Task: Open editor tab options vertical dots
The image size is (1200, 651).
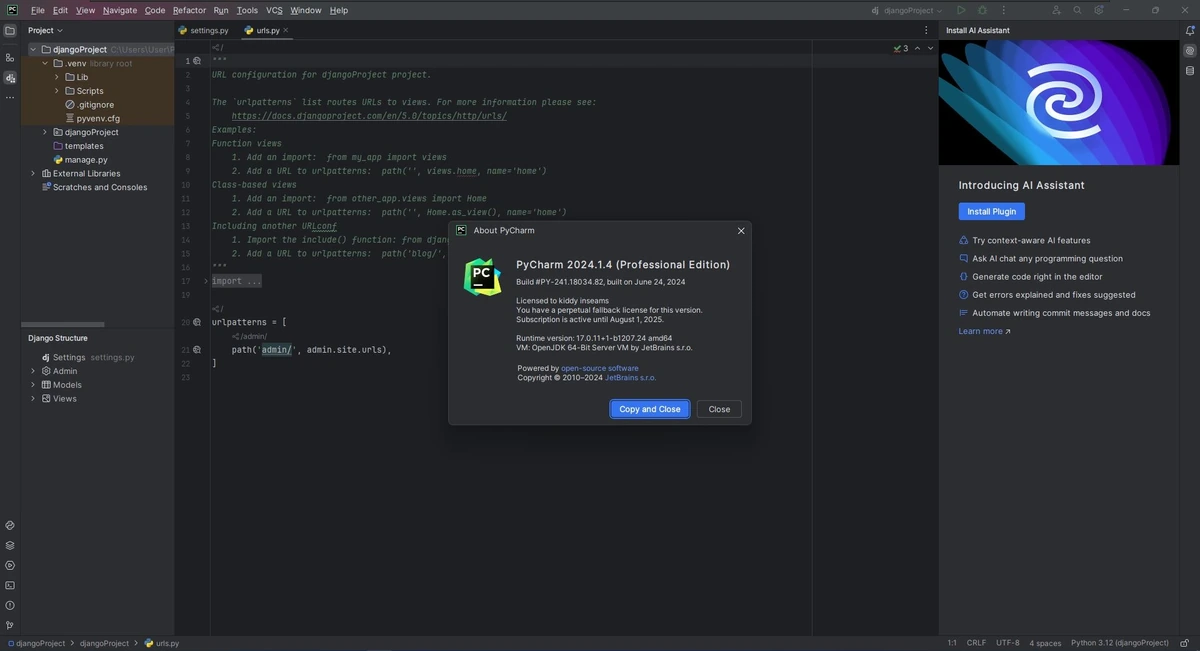Action: point(928,30)
